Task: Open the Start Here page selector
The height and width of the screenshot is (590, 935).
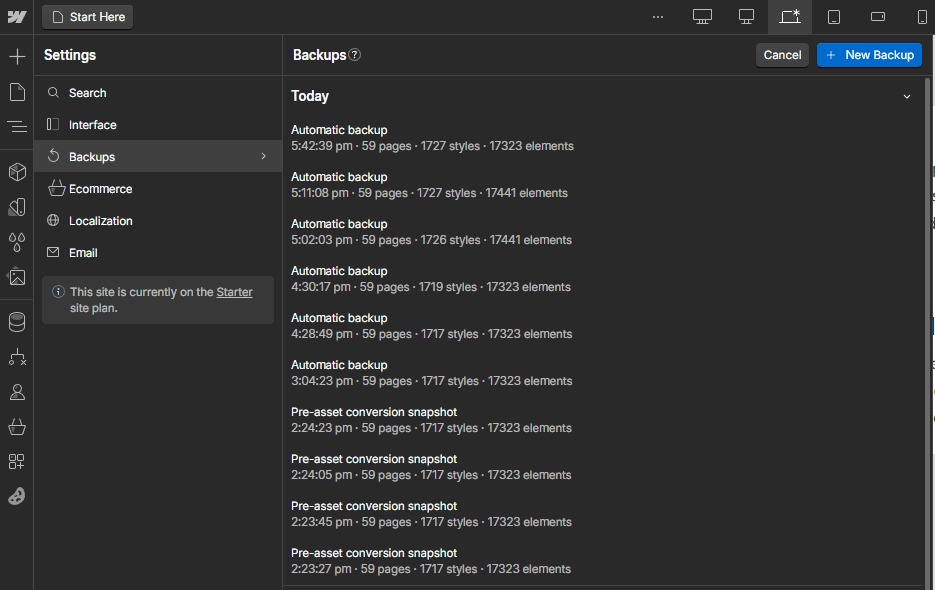Action: [88, 17]
